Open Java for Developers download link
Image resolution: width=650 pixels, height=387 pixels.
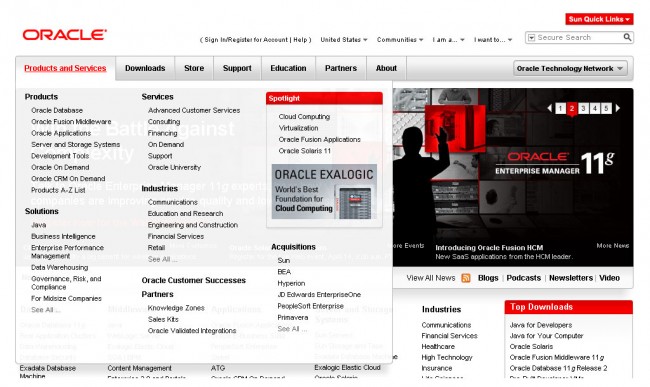(541, 325)
